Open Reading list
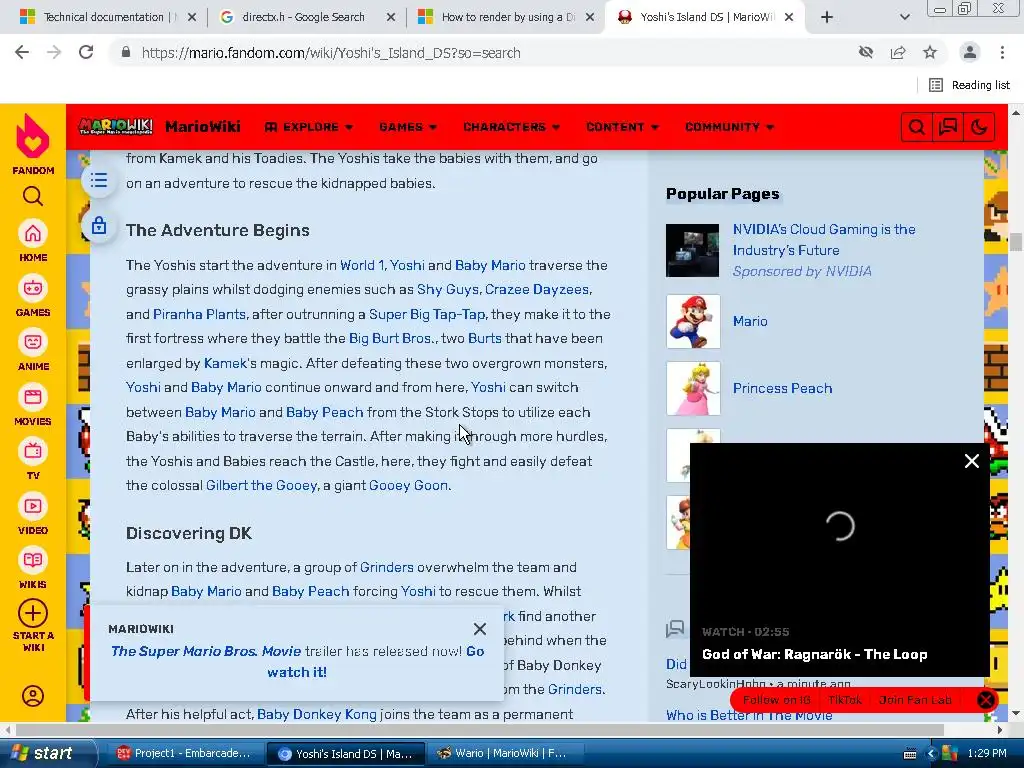Image resolution: width=1024 pixels, height=768 pixels. [x=969, y=85]
